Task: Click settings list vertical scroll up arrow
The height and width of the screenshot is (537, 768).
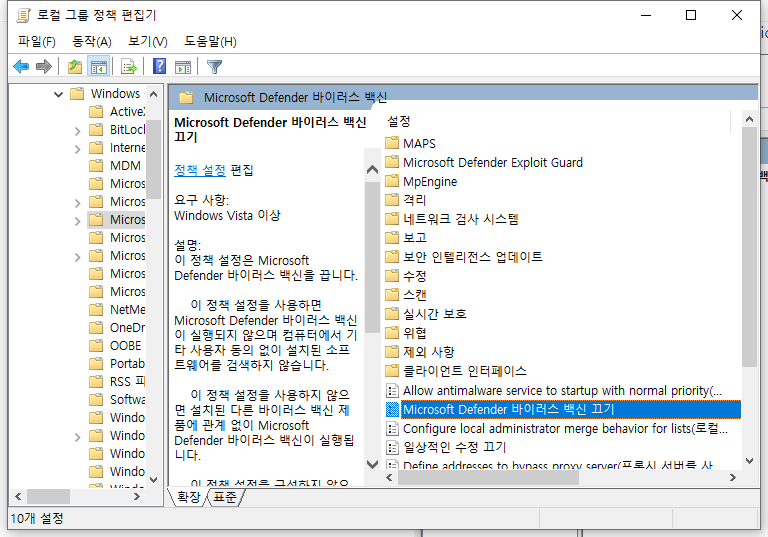Action: [x=749, y=119]
